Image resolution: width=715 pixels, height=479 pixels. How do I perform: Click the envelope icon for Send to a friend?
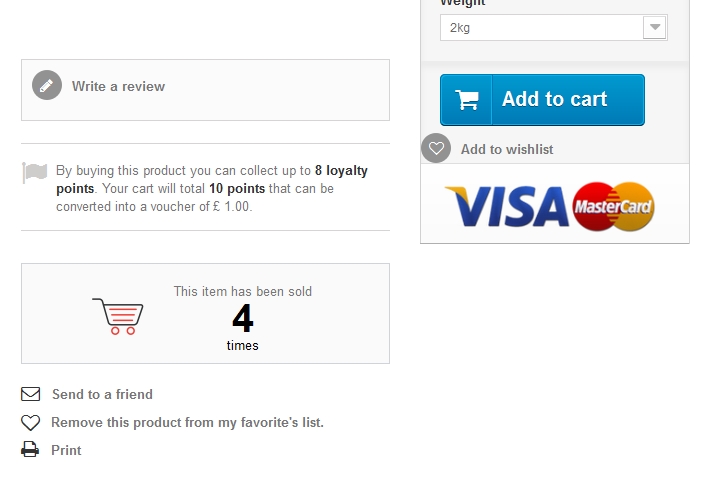[x=31, y=394]
